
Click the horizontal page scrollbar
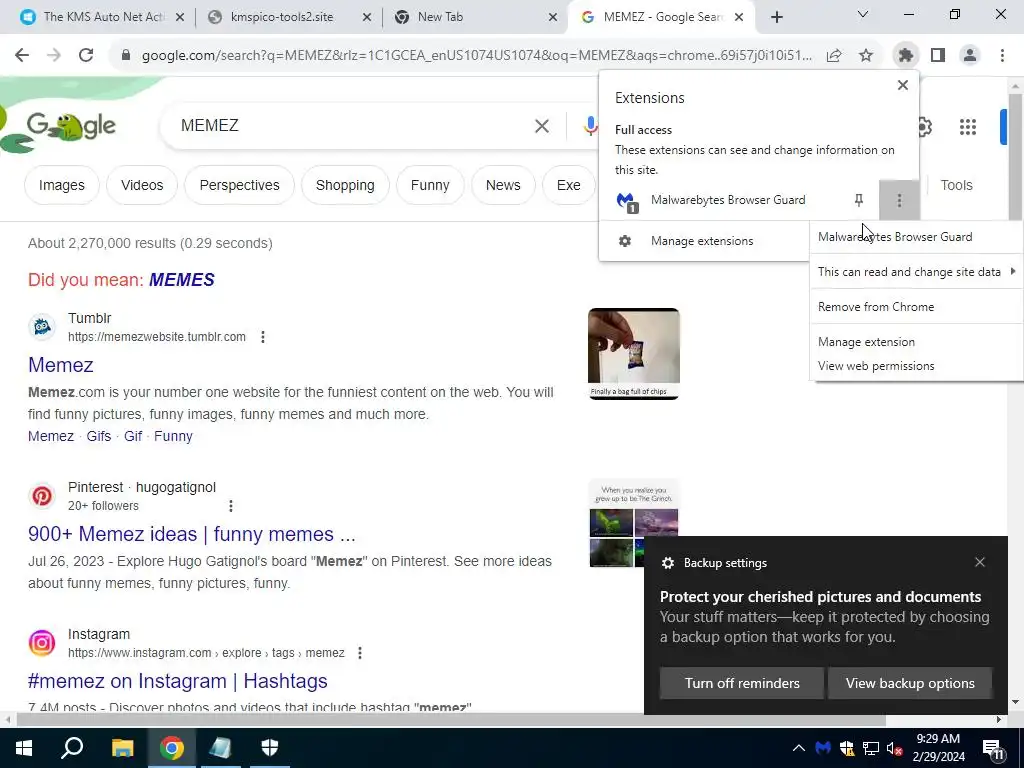pyautogui.click(x=451, y=720)
